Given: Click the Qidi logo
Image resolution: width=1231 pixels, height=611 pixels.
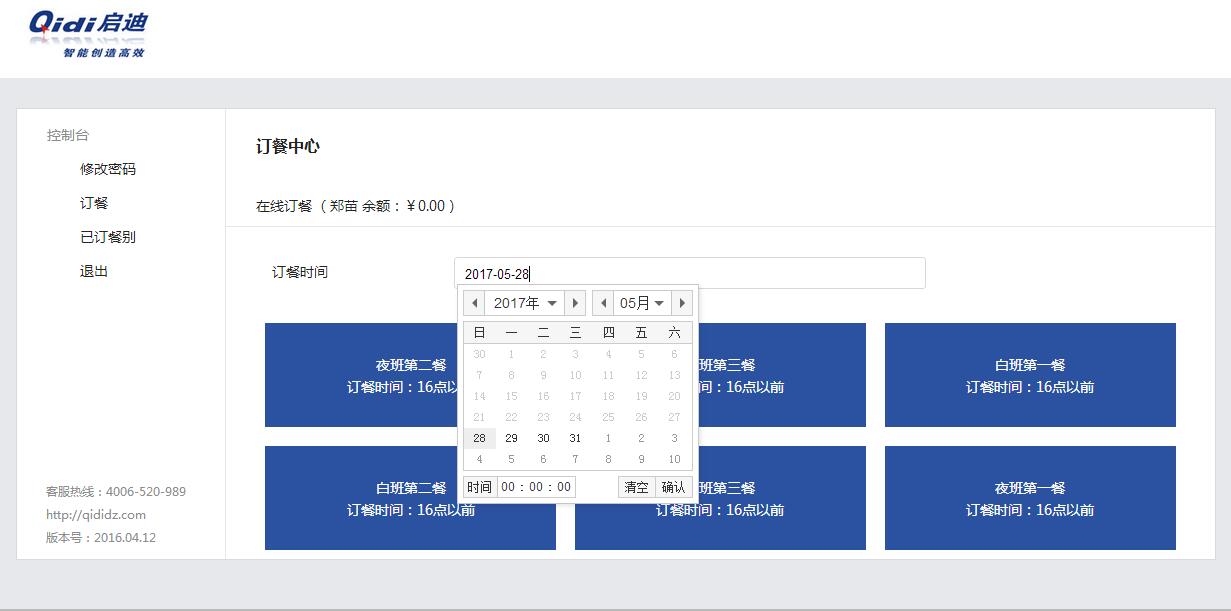Looking at the screenshot, I should tap(88, 35).
